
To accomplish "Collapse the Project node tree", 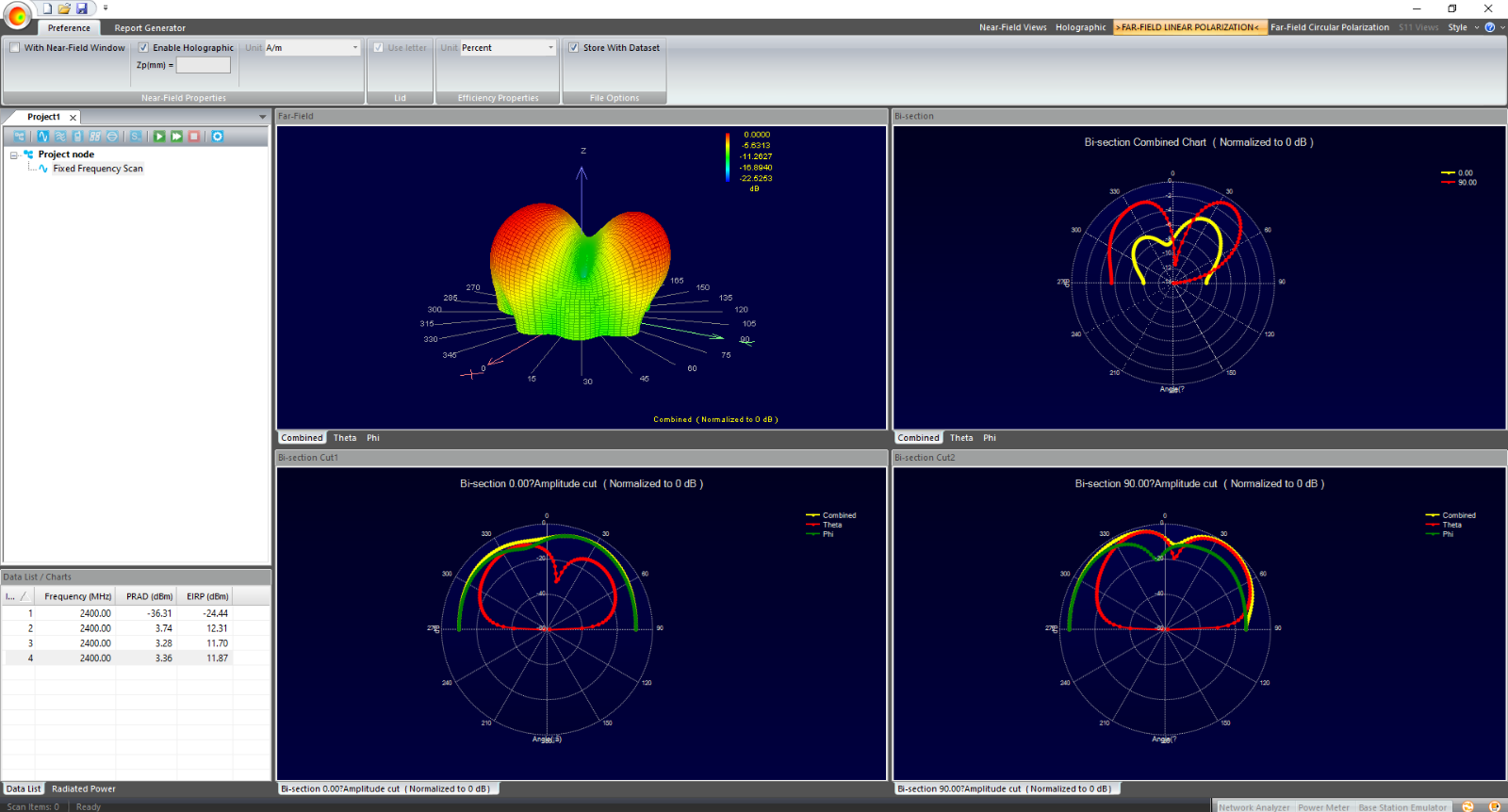I will 14,154.
